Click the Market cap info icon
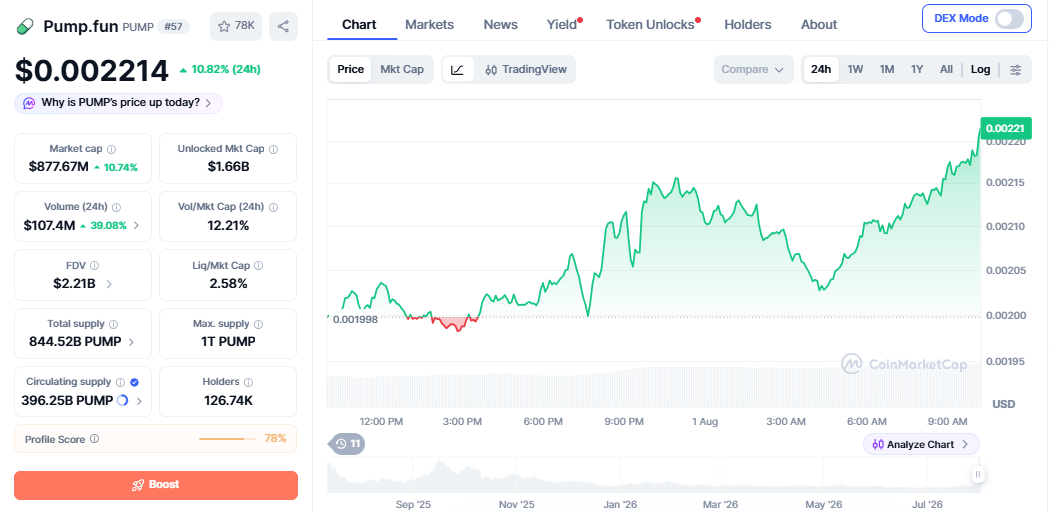This screenshot has width=1049, height=512. tap(112, 149)
